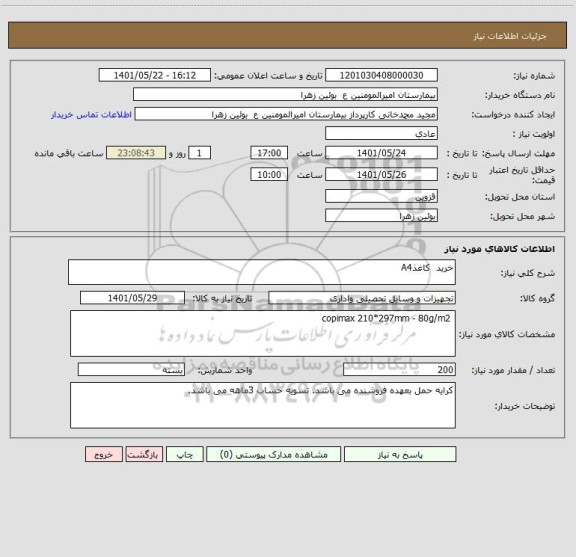
Task: Click request creator name field
Action: coord(286,114)
